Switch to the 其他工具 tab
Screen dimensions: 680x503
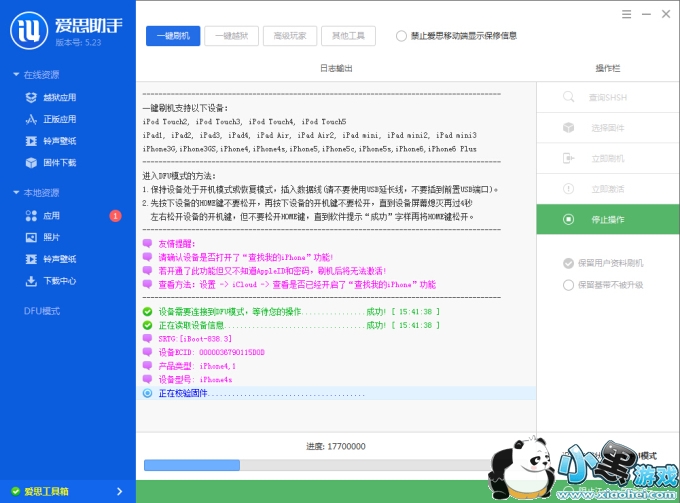(348, 36)
